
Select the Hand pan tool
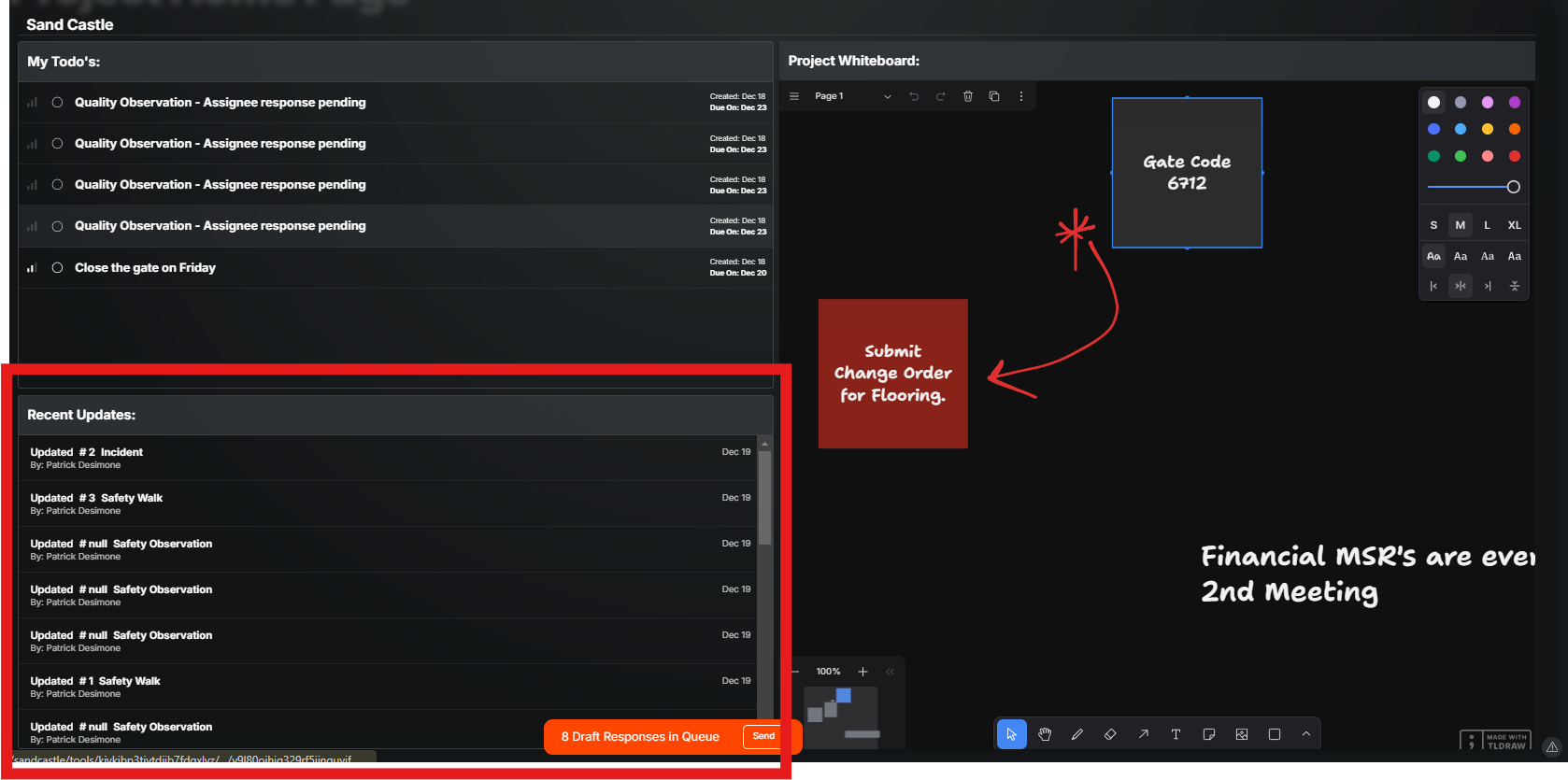click(1045, 734)
